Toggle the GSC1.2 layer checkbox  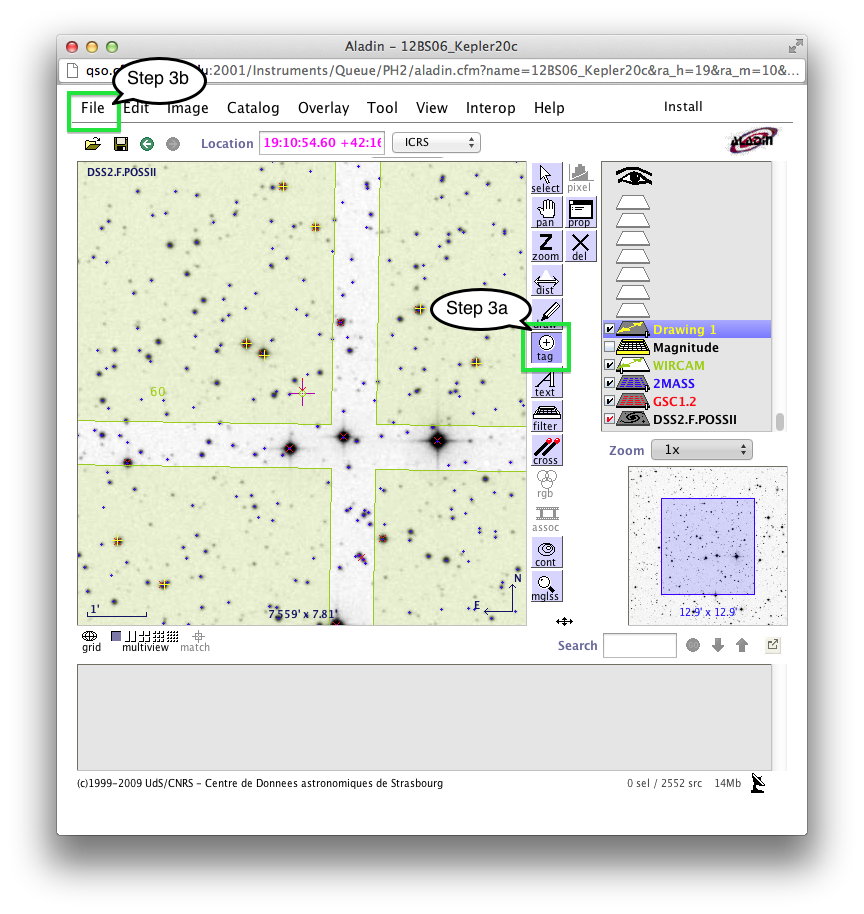(x=609, y=401)
